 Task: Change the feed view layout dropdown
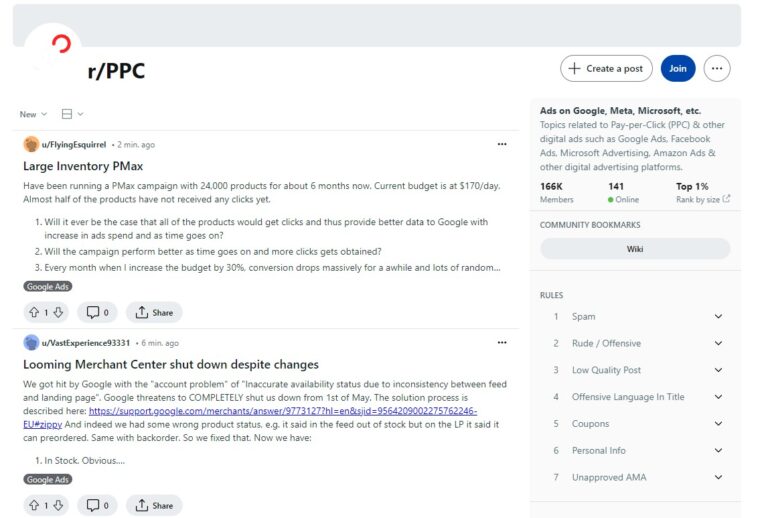(72, 114)
